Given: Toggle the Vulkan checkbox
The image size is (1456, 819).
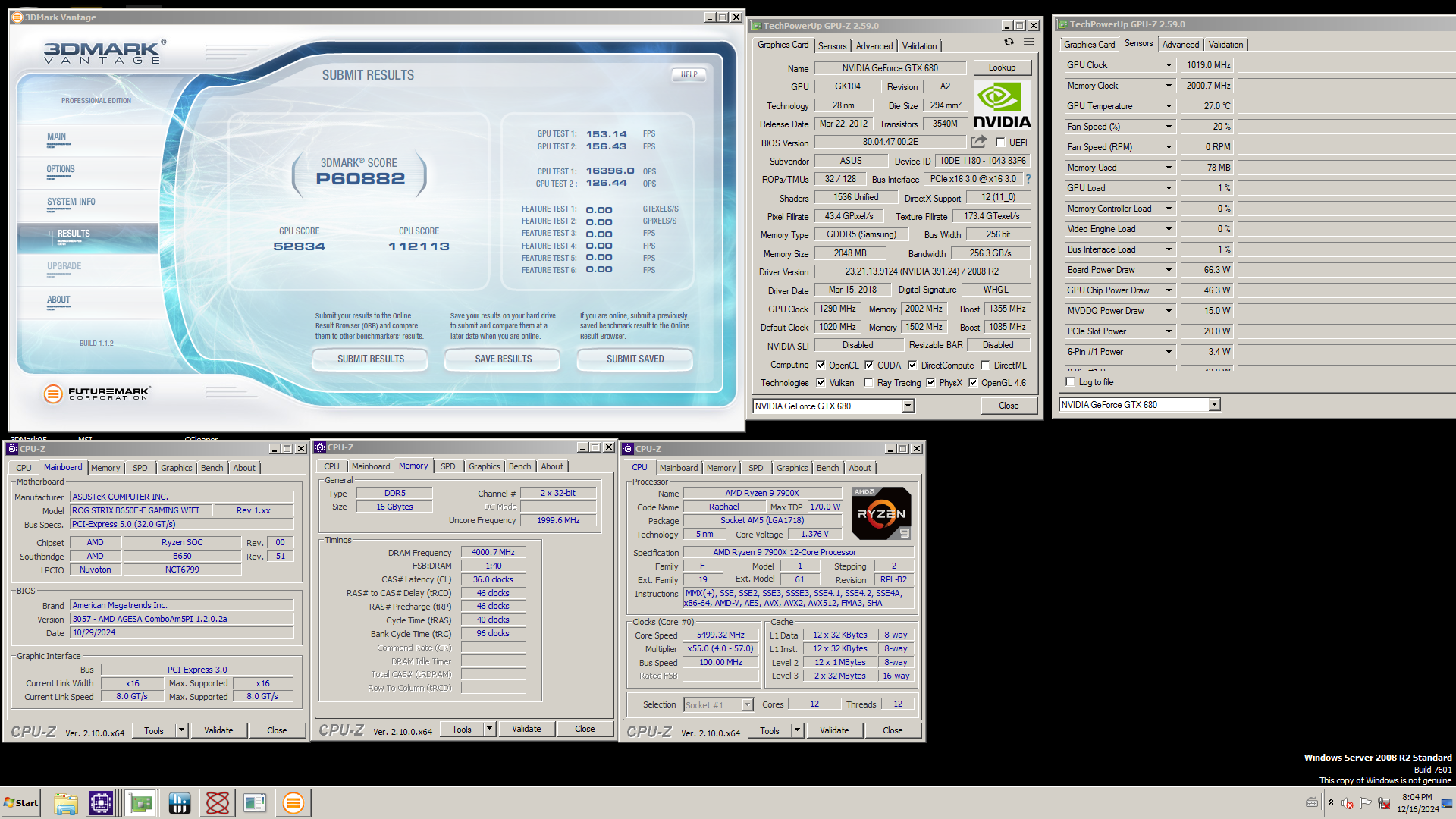Looking at the screenshot, I should 821,383.
